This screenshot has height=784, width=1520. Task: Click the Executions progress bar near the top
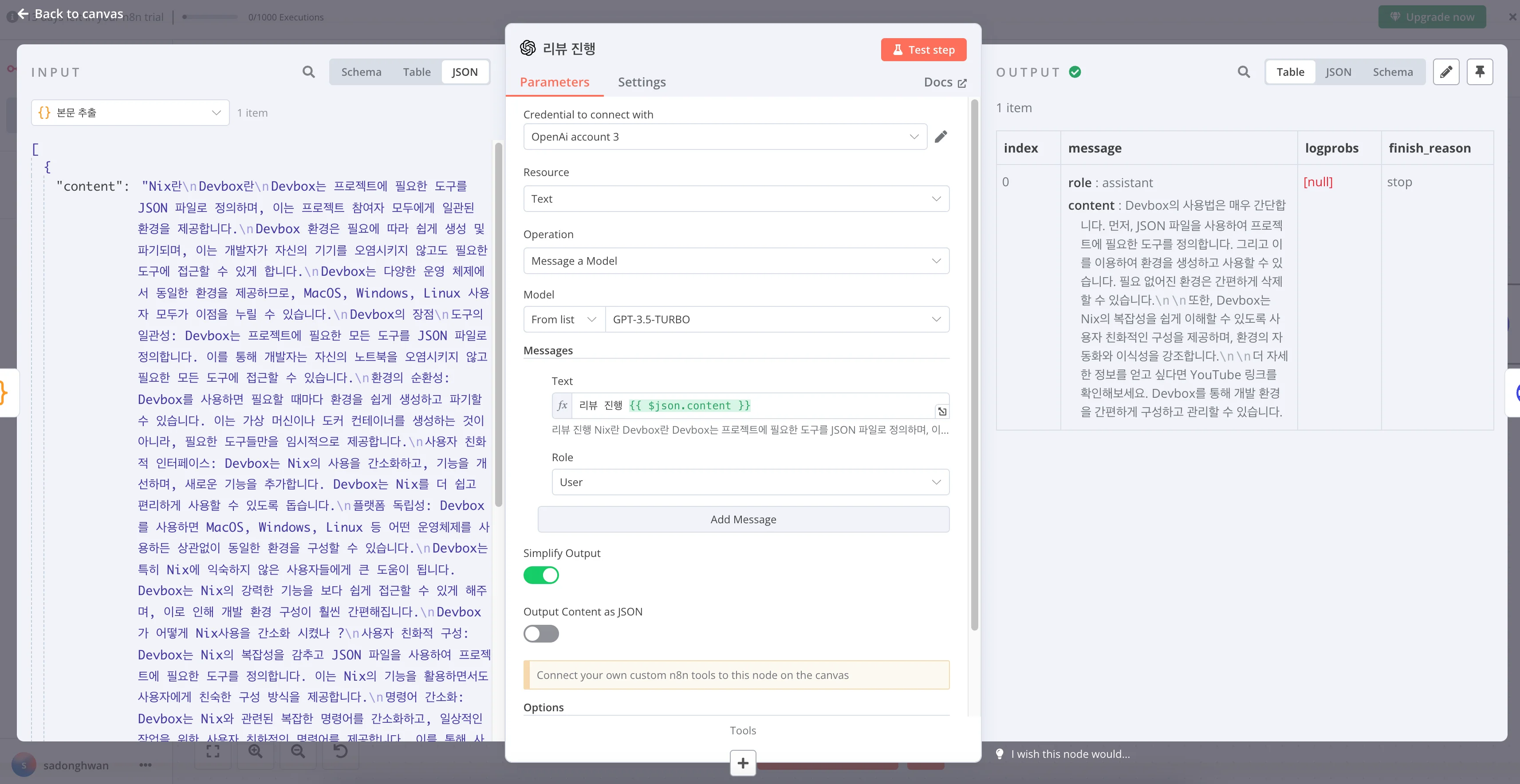(209, 17)
